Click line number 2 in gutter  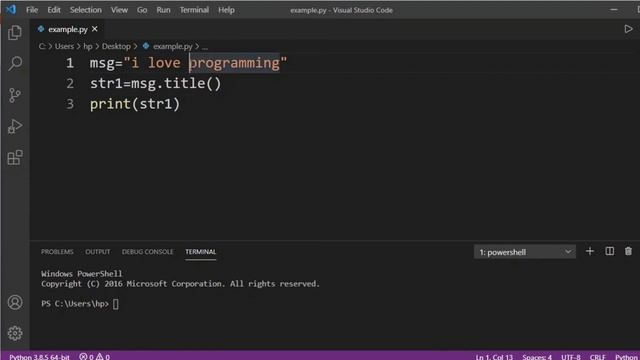[70, 83]
